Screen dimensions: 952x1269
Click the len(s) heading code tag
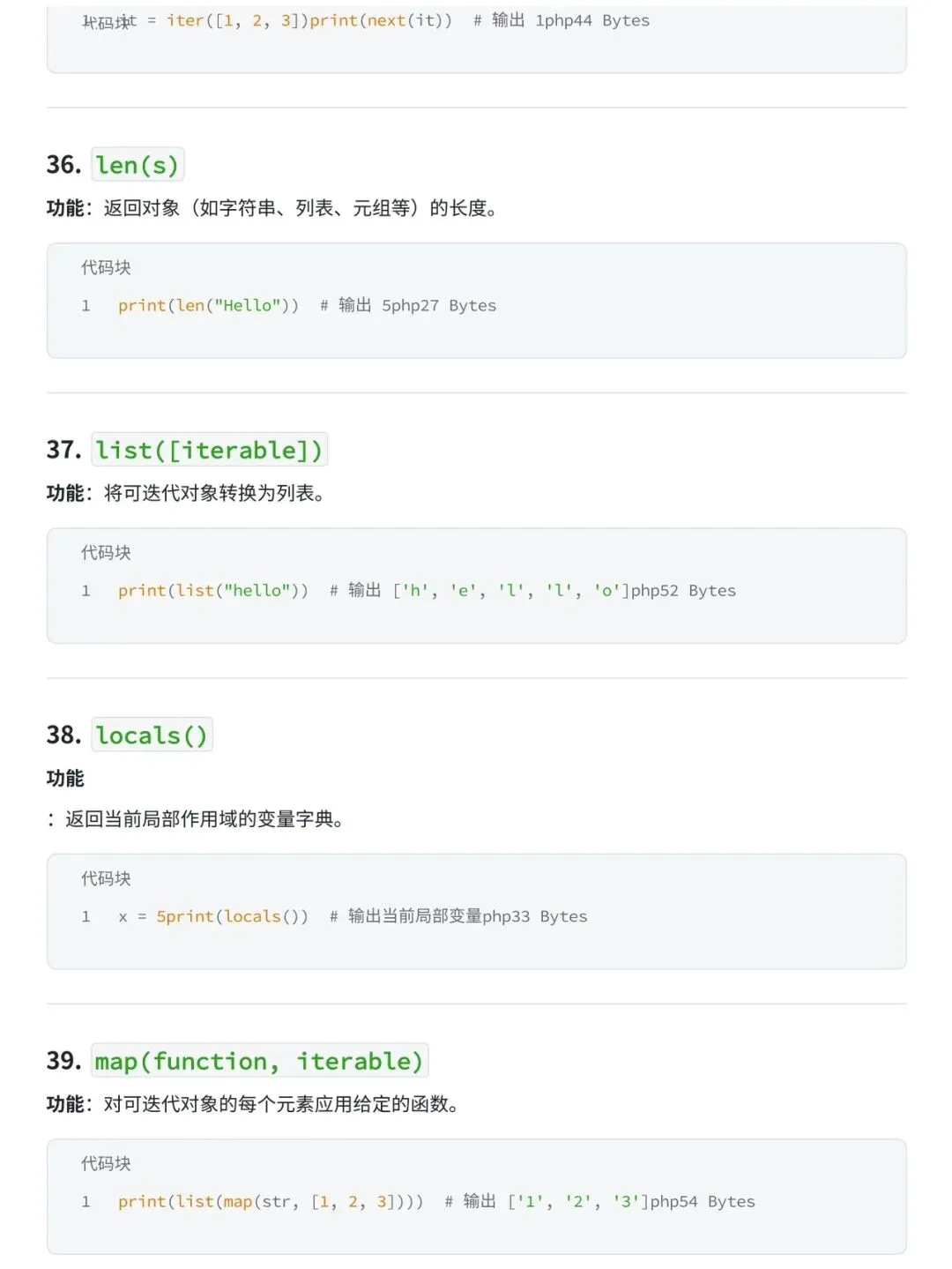tap(138, 165)
